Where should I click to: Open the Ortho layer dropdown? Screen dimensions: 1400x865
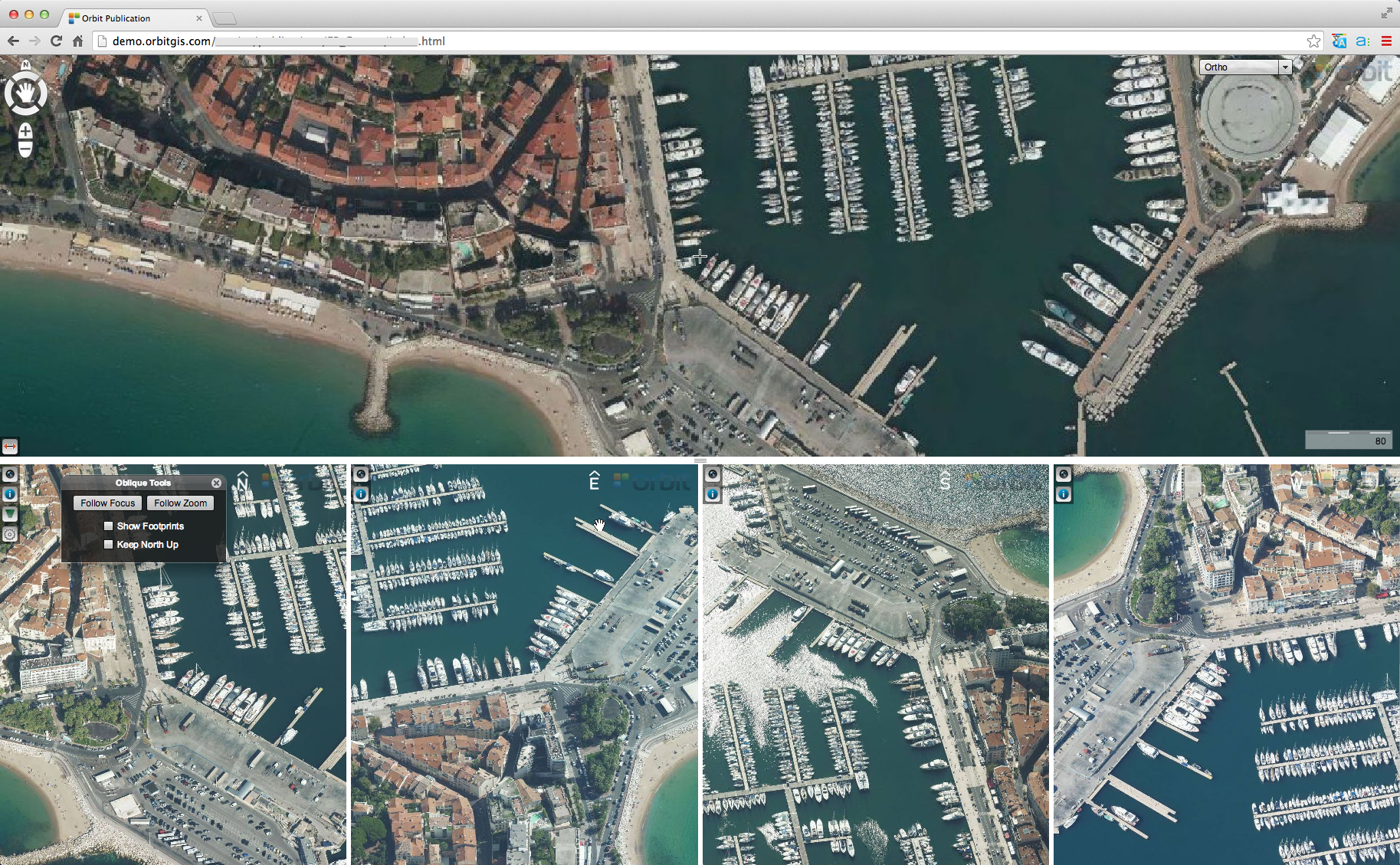tap(1245, 67)
